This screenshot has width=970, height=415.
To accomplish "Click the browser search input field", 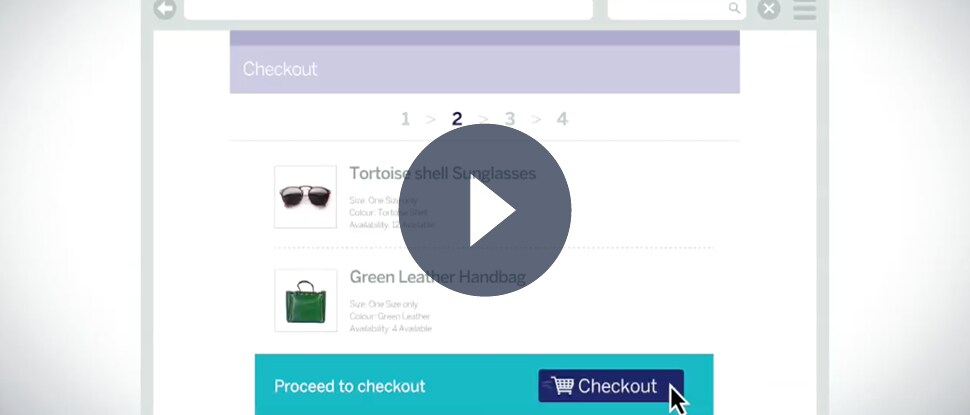I will 677,9.
